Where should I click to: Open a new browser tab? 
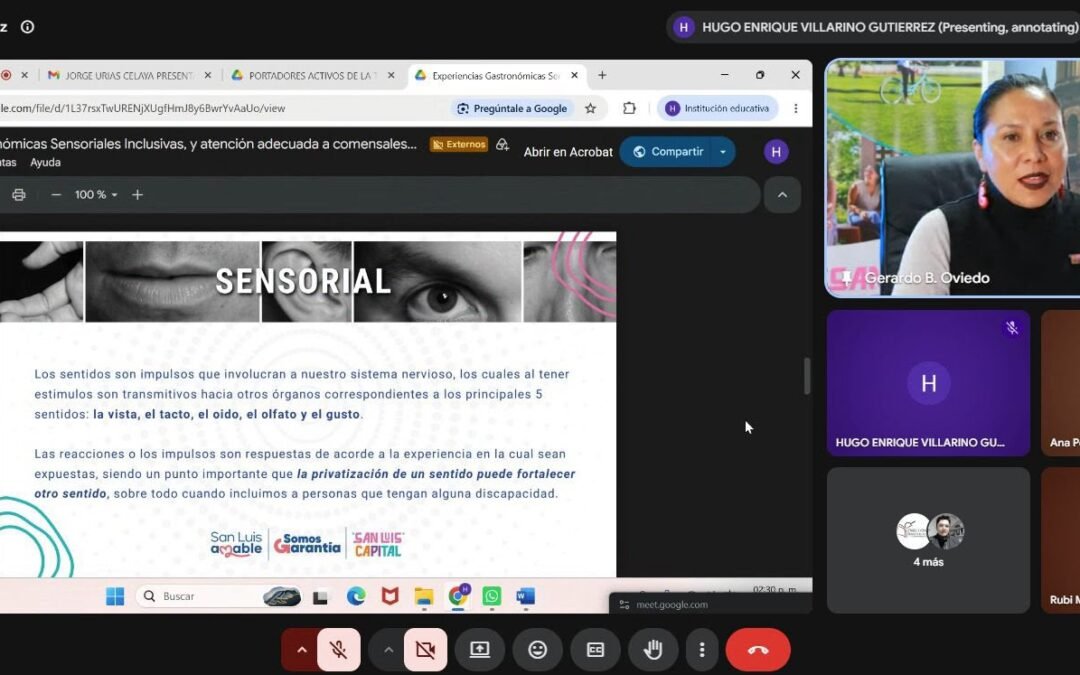[602, 75]
